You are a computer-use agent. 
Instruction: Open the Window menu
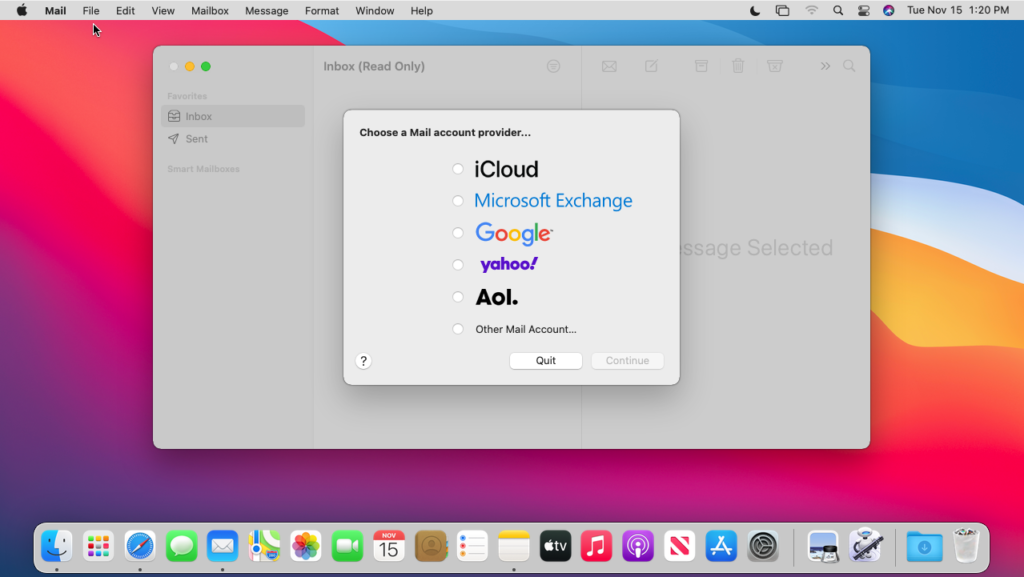click(375, 10)
